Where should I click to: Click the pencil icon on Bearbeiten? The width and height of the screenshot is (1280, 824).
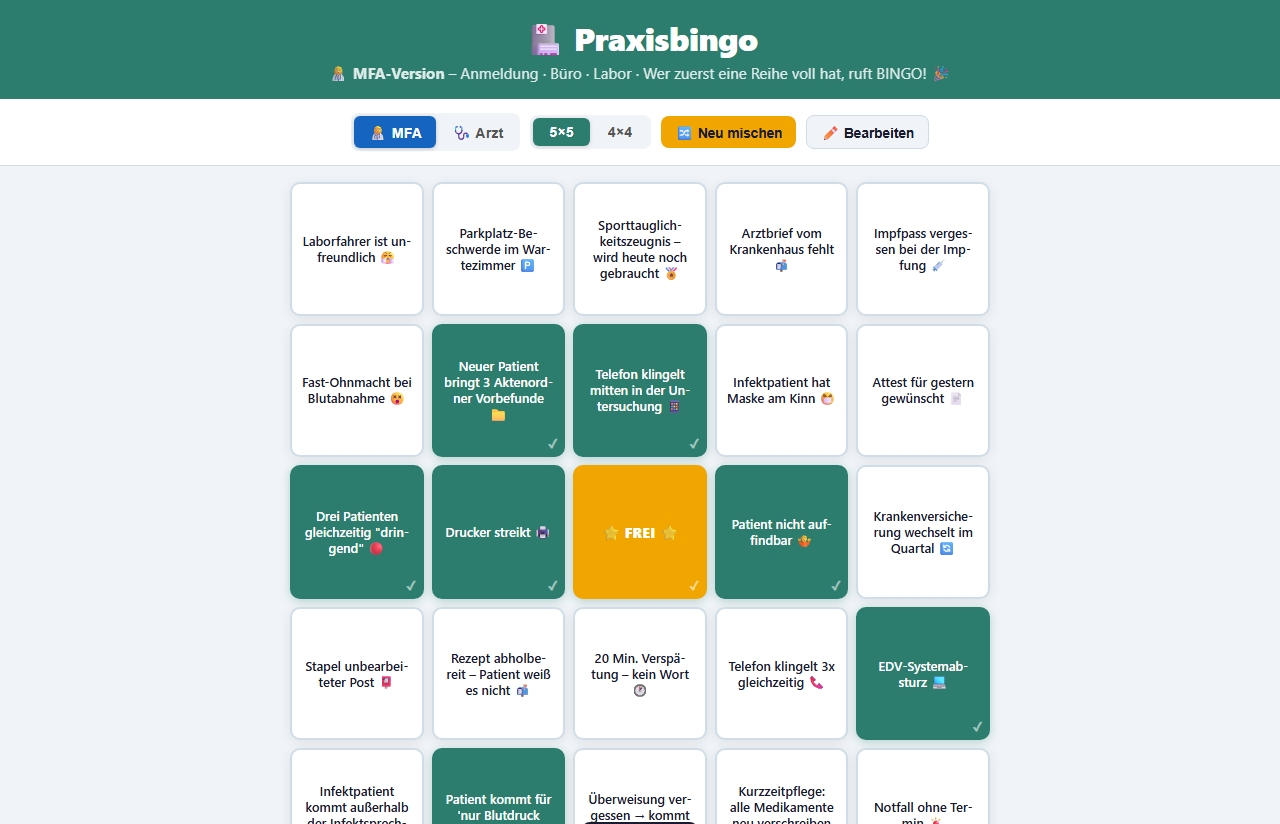click(830, 133)
